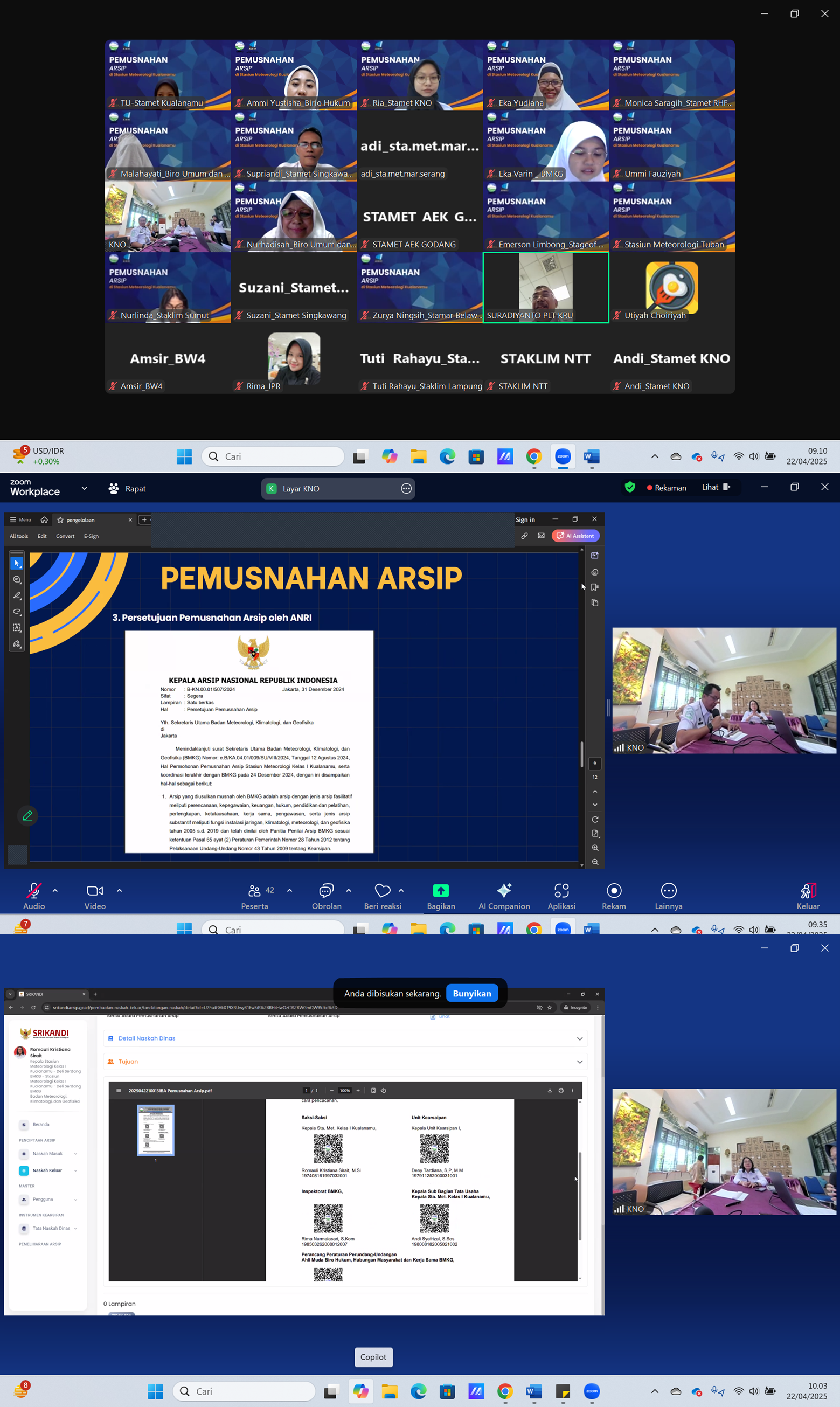Choose Acrobat freehand draw tool
The image size is (840, 1407).
tap(17, 612)
